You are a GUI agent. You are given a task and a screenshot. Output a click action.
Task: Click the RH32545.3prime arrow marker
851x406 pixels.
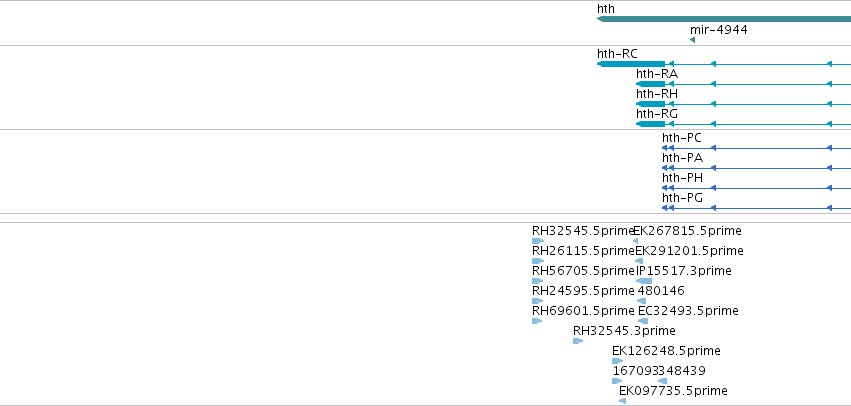(x=578, y=341)
